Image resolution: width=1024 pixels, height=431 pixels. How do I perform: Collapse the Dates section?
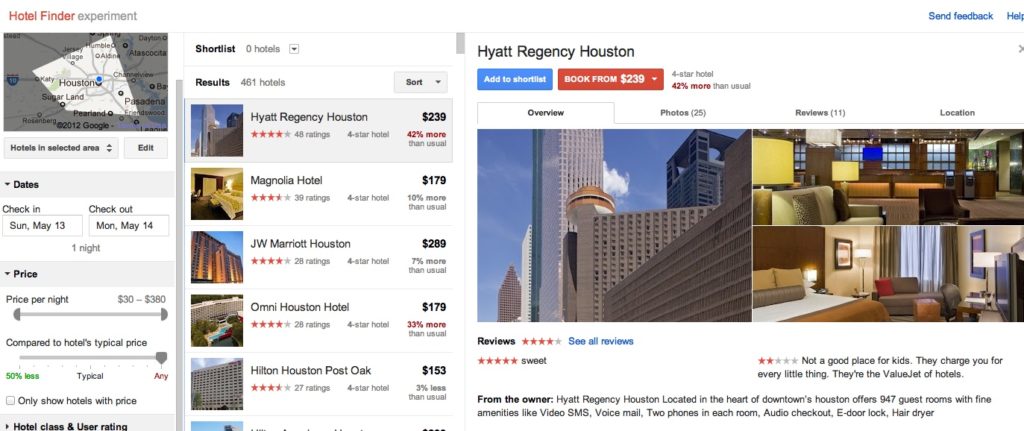[x=22, y=185]
